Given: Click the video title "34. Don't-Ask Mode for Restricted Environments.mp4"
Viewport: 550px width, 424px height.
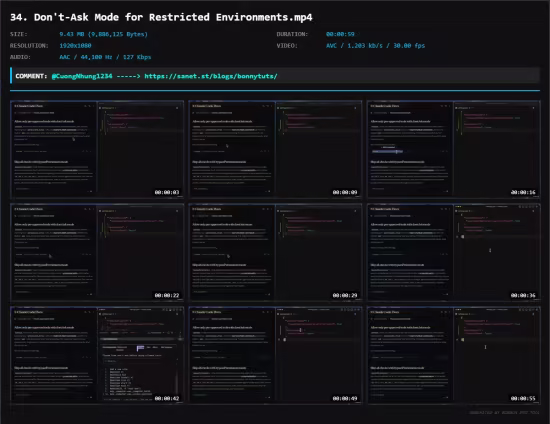Looking at the screenshot, I should click(x=161, y=17).
